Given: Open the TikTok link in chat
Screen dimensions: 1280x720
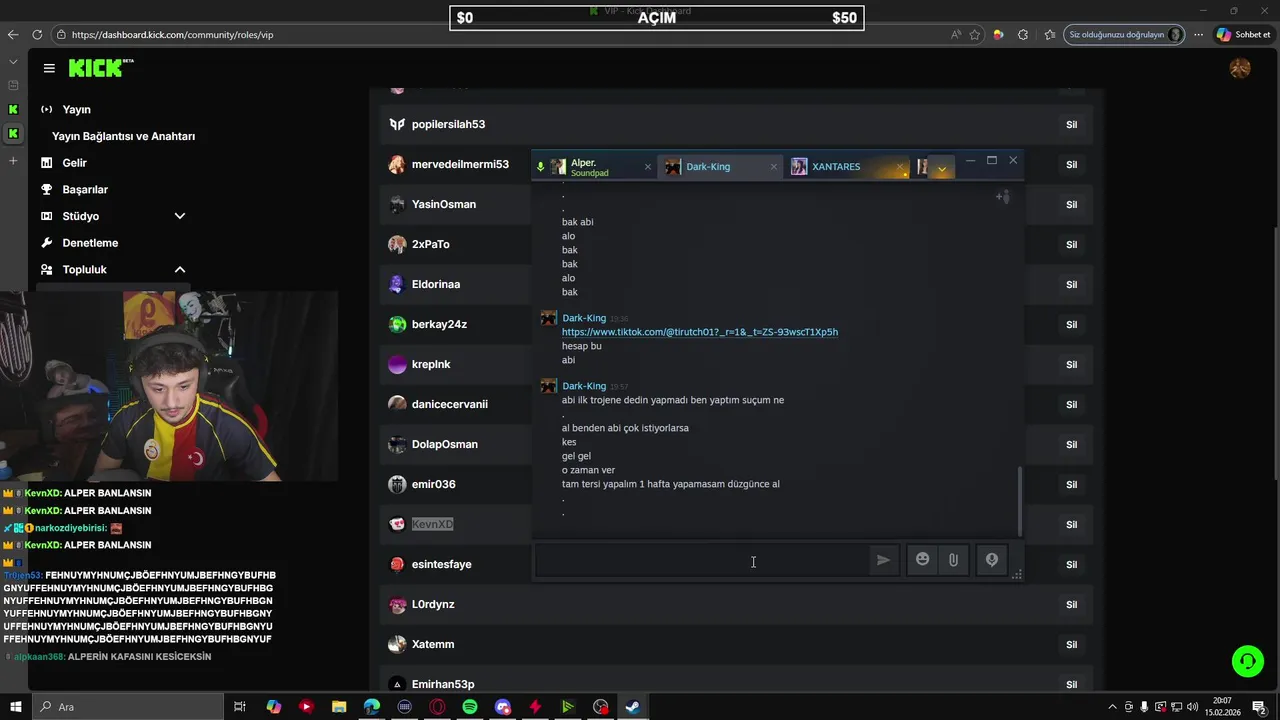Looking at the screenshot, I should tap(699, 332).
